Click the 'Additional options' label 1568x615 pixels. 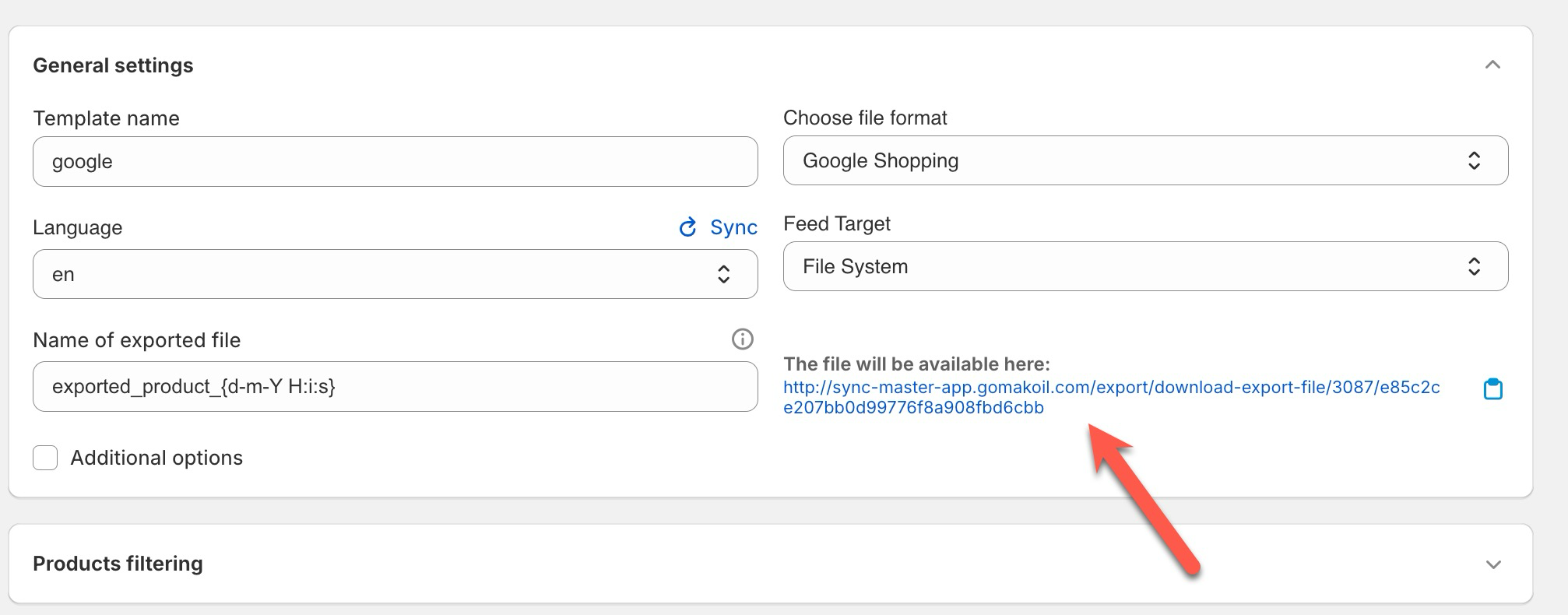click(x=156, y=458)
